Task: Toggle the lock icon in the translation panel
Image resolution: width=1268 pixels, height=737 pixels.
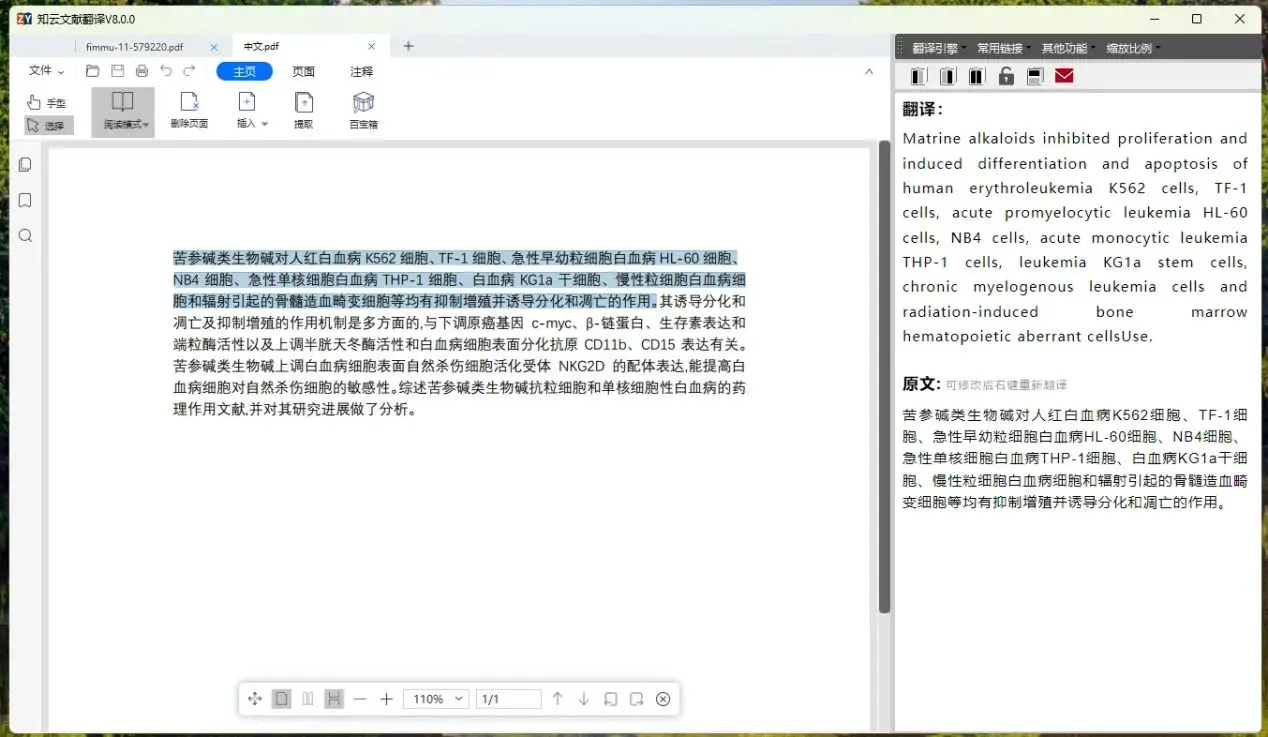Action: pyautogui.click(x=1006, y=75)
